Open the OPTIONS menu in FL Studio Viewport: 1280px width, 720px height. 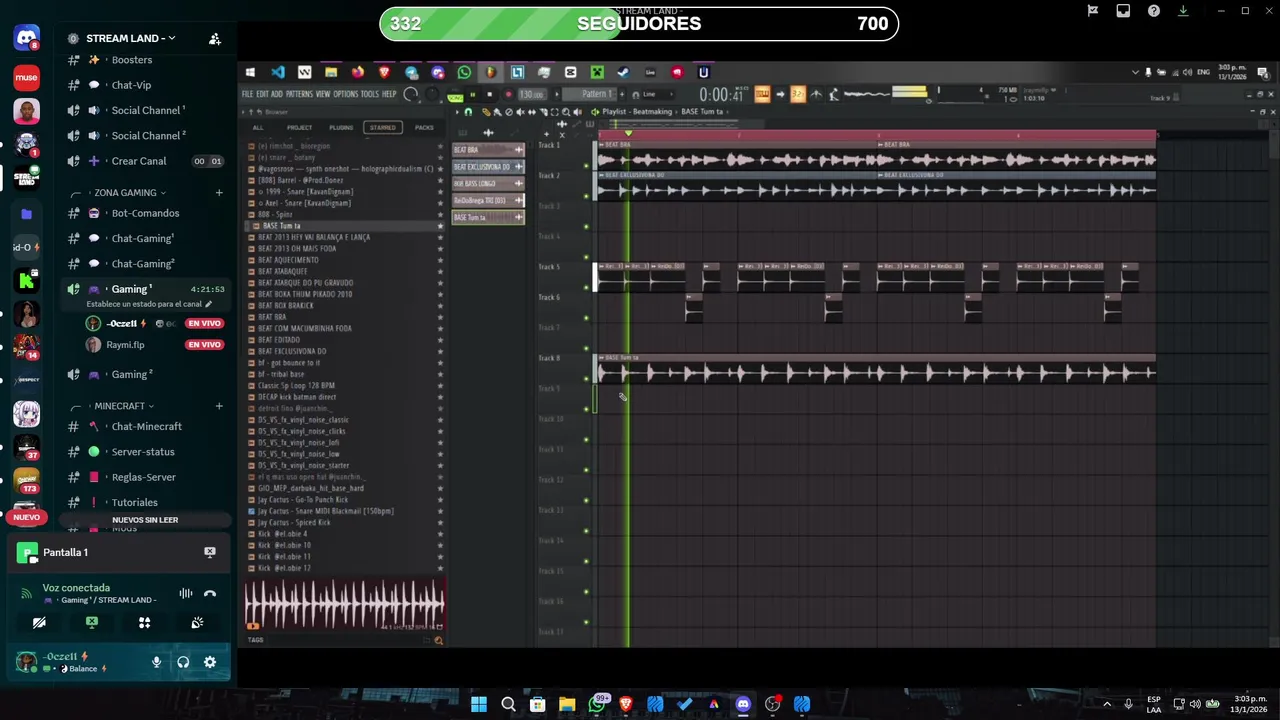coord(346,94)
